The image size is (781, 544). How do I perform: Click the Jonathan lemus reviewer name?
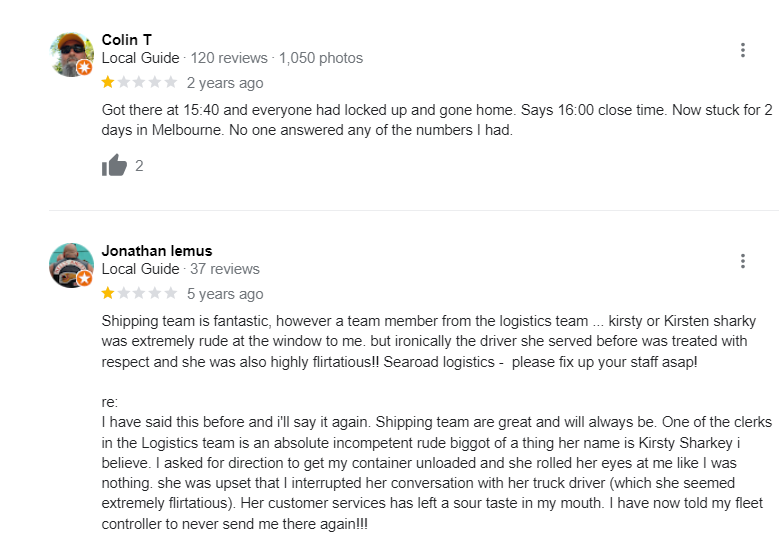[x=157, y=251]
